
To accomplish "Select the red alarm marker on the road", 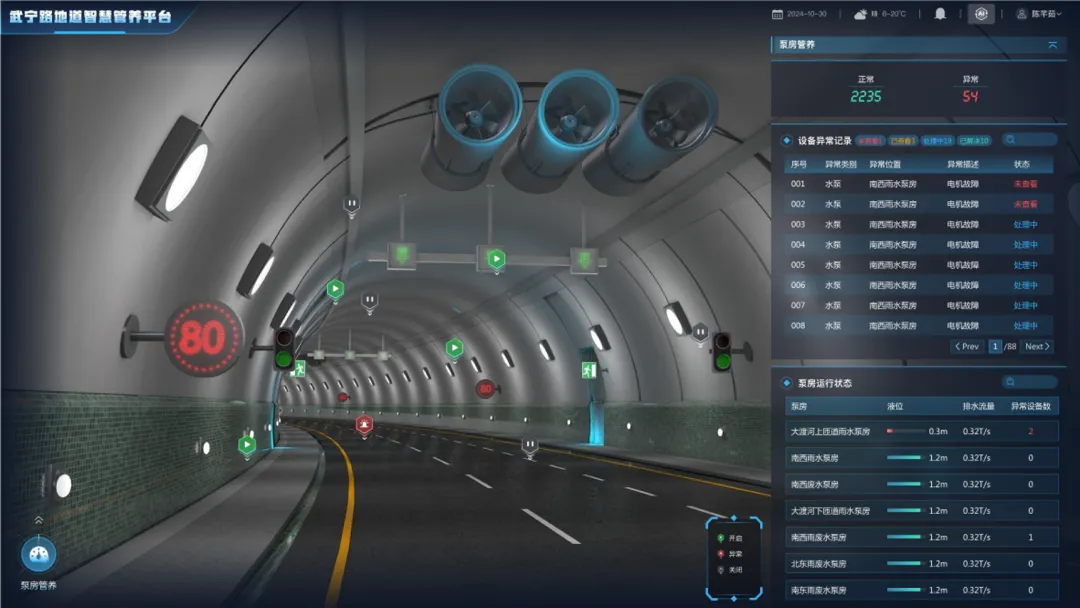I will [x=364, y=425].
